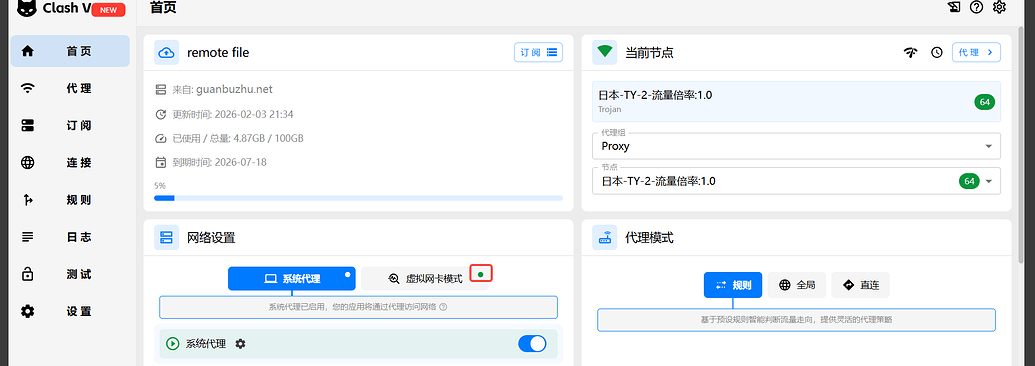This screenshot has height=366, width=1035.
Task: Click the remote file title
Action: [x=218, y=52]
